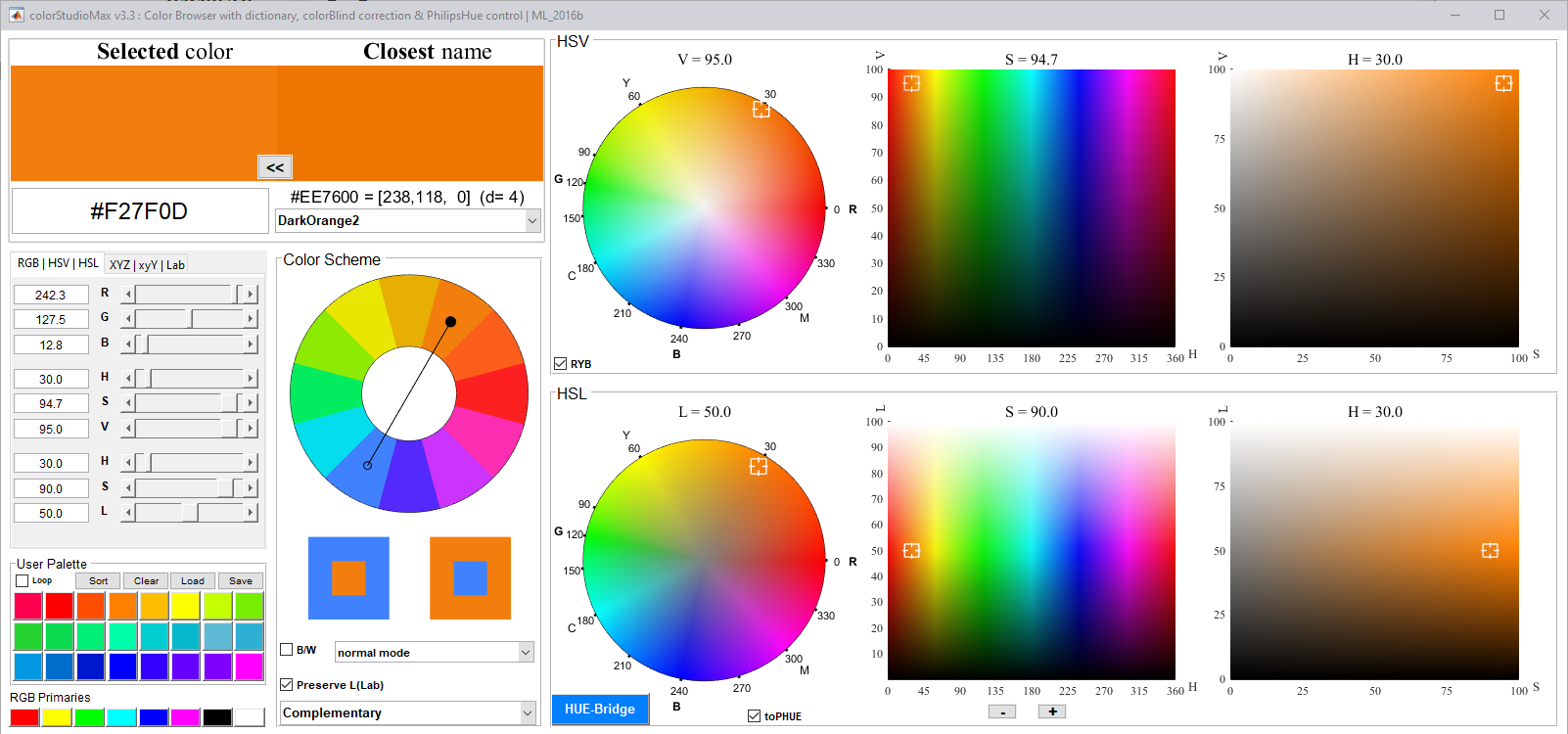Enable the RYB checkbox
Image resolution: width=1568 pixels, height=734 pixels.
pos(561,364)
